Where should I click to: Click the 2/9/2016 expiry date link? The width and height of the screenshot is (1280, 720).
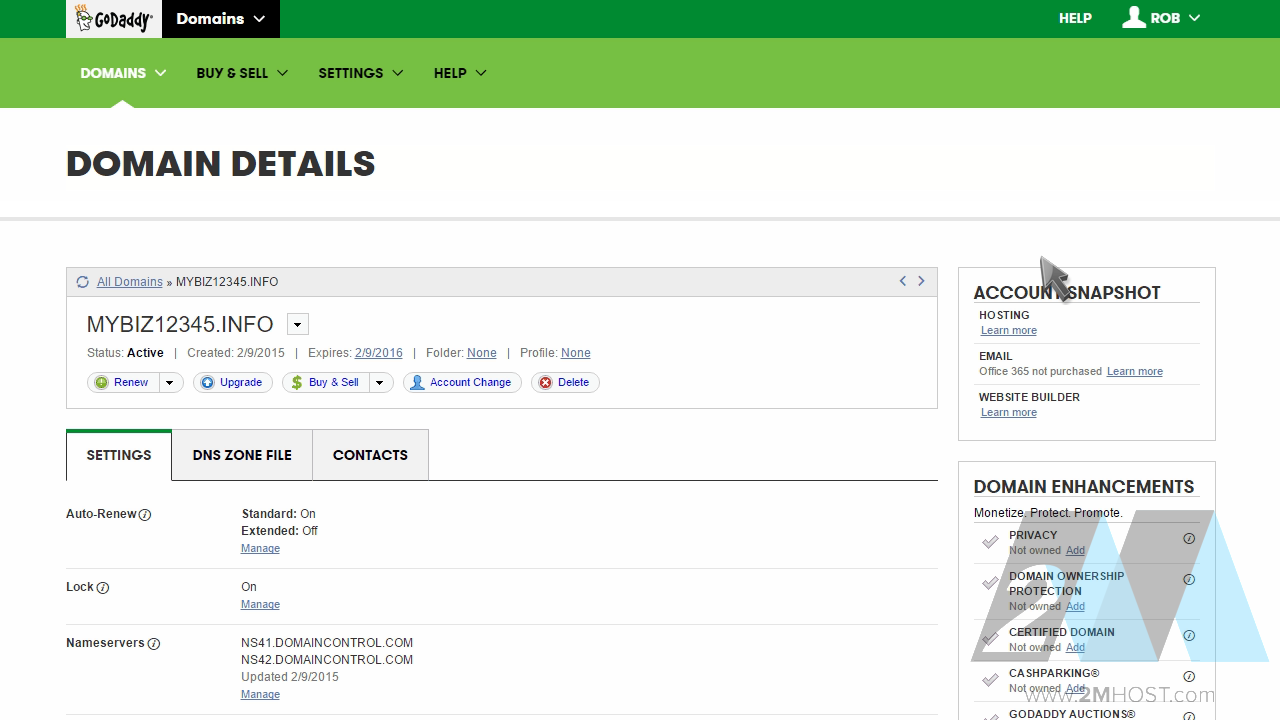(379, 353)
